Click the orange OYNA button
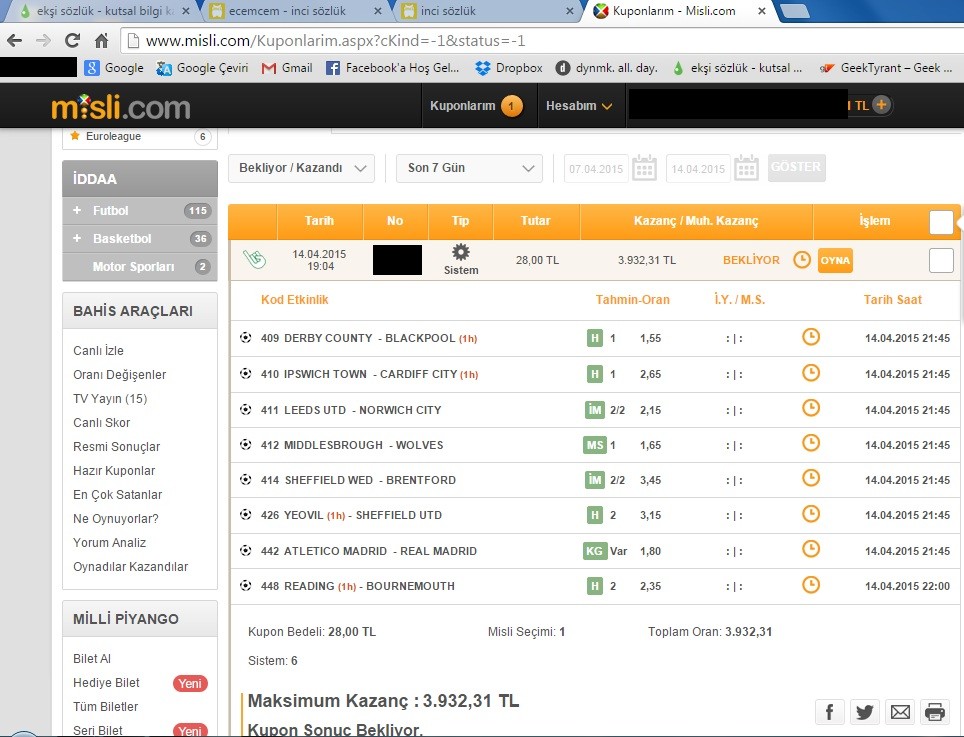Screen dimensions: 964x737 pyautogui.click(x=835, y=260)
